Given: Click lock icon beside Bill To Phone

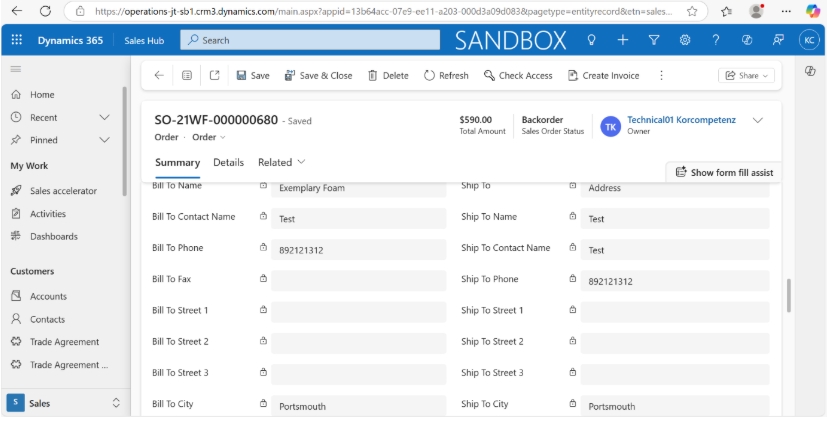Looking at the screenshot, I should click(263, 247).
